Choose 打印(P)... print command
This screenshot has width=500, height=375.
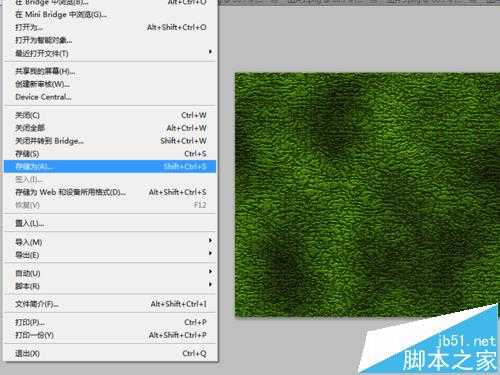pyautogui.click(x=110, y=322)
